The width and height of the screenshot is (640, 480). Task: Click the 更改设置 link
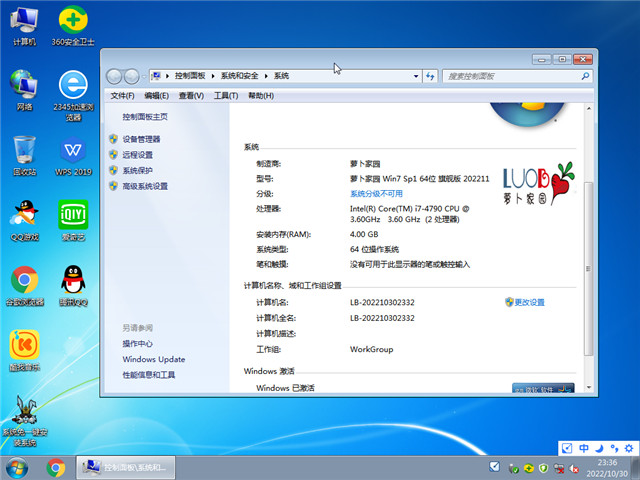point(529,302)
